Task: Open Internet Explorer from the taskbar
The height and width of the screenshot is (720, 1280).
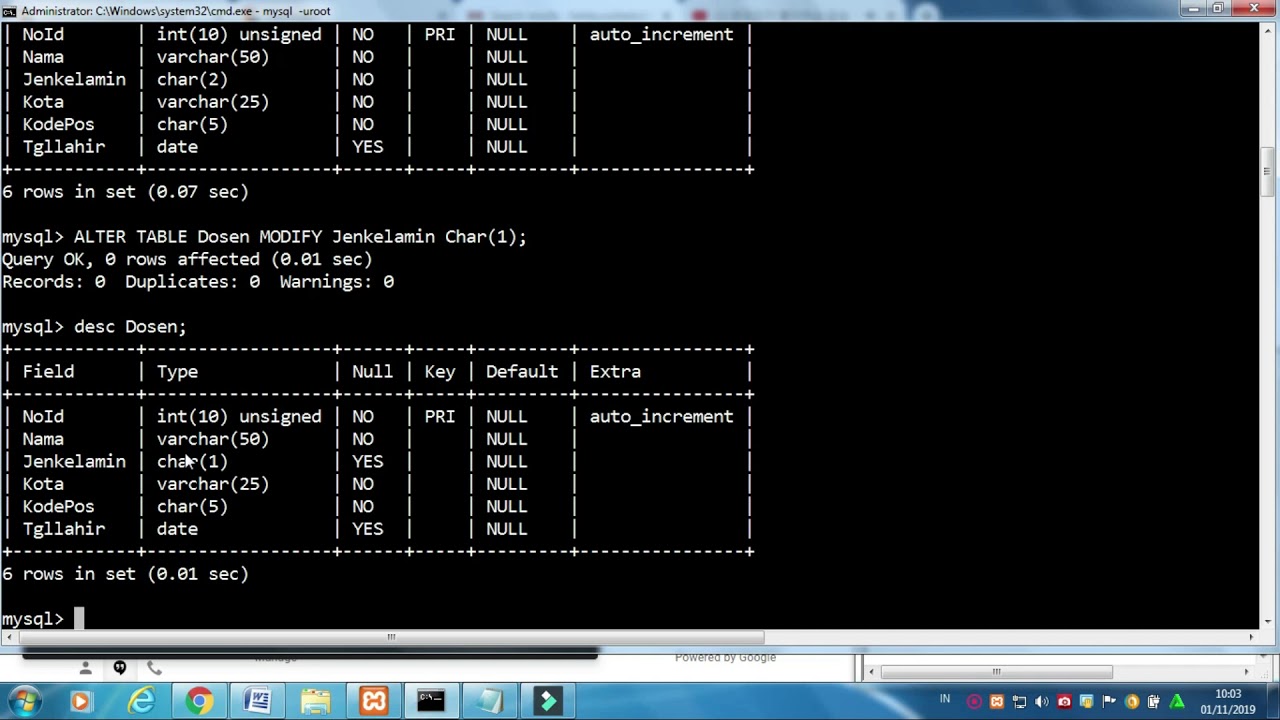Action: point(140,701)
